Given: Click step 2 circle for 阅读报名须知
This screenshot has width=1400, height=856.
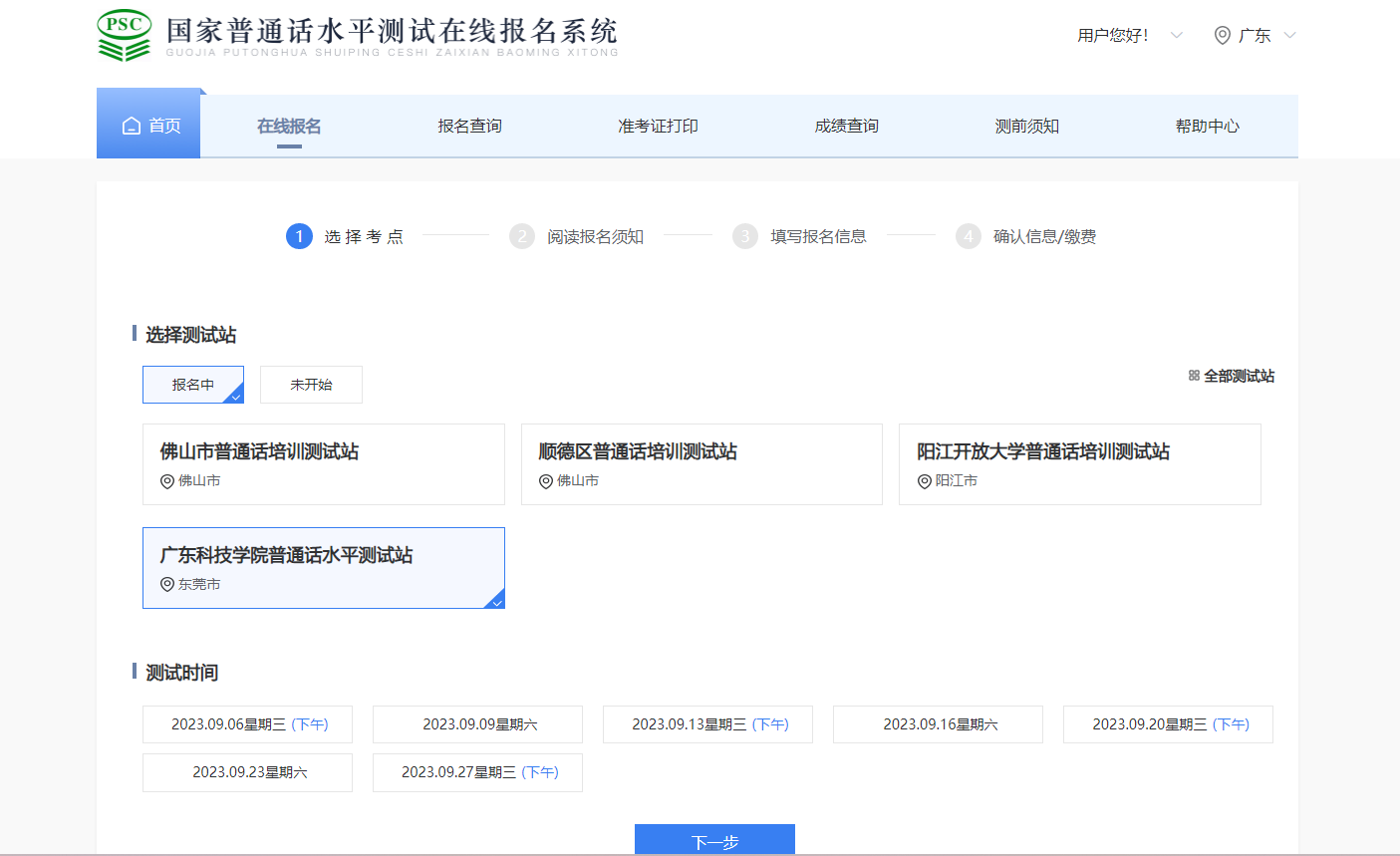Looking at the screenshot, I should (x=522, y=236).
